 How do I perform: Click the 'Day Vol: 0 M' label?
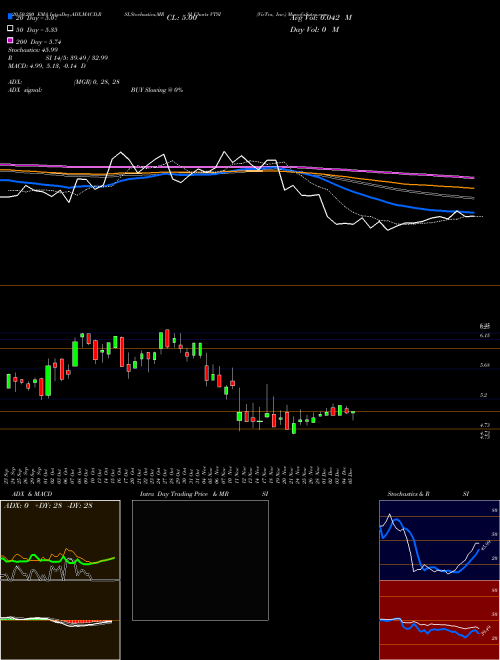click(x=314, y=29)
